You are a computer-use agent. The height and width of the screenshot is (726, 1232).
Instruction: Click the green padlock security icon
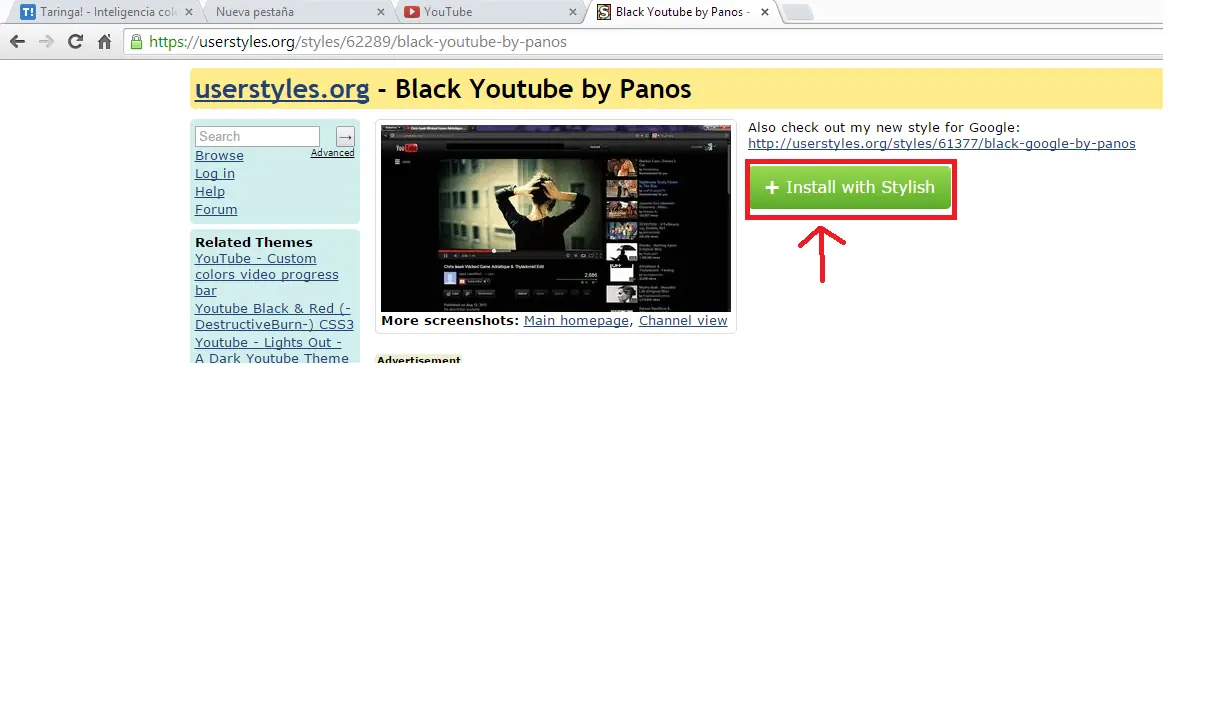click(137, 42)
